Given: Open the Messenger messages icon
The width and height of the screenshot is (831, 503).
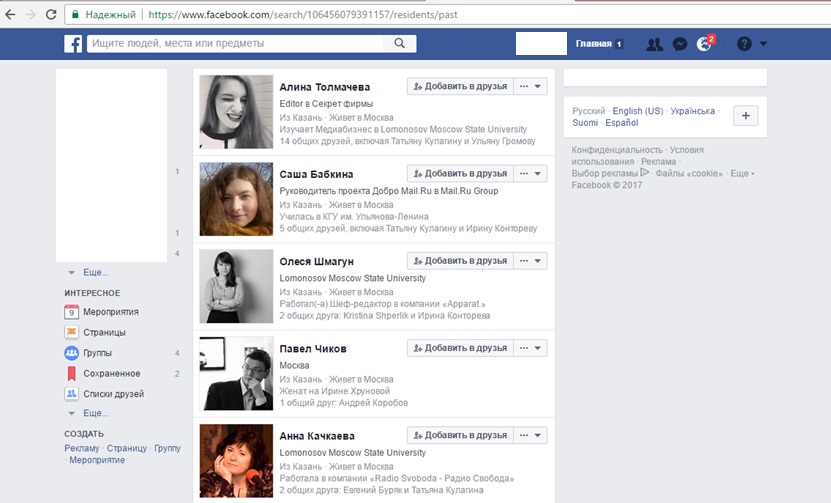Looking at the screenshot, I should click(x=679, y=44).
